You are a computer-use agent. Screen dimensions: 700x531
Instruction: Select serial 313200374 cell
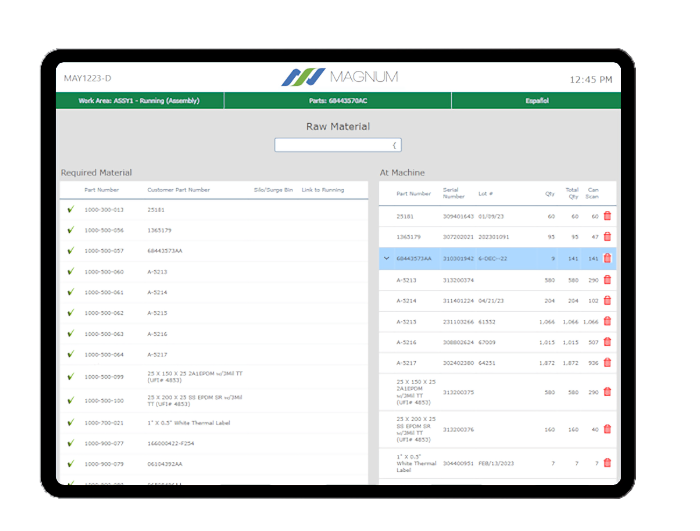458,280
